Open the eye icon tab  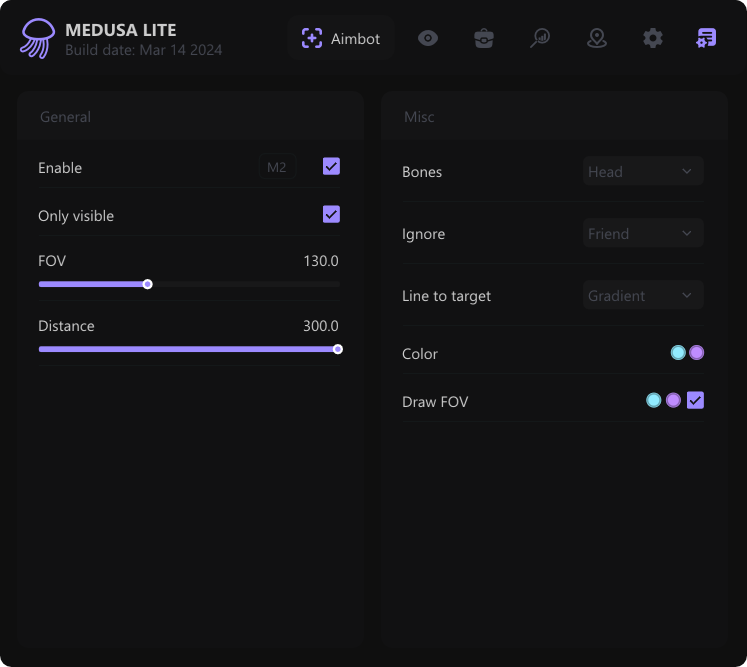[x=428, y=39]
